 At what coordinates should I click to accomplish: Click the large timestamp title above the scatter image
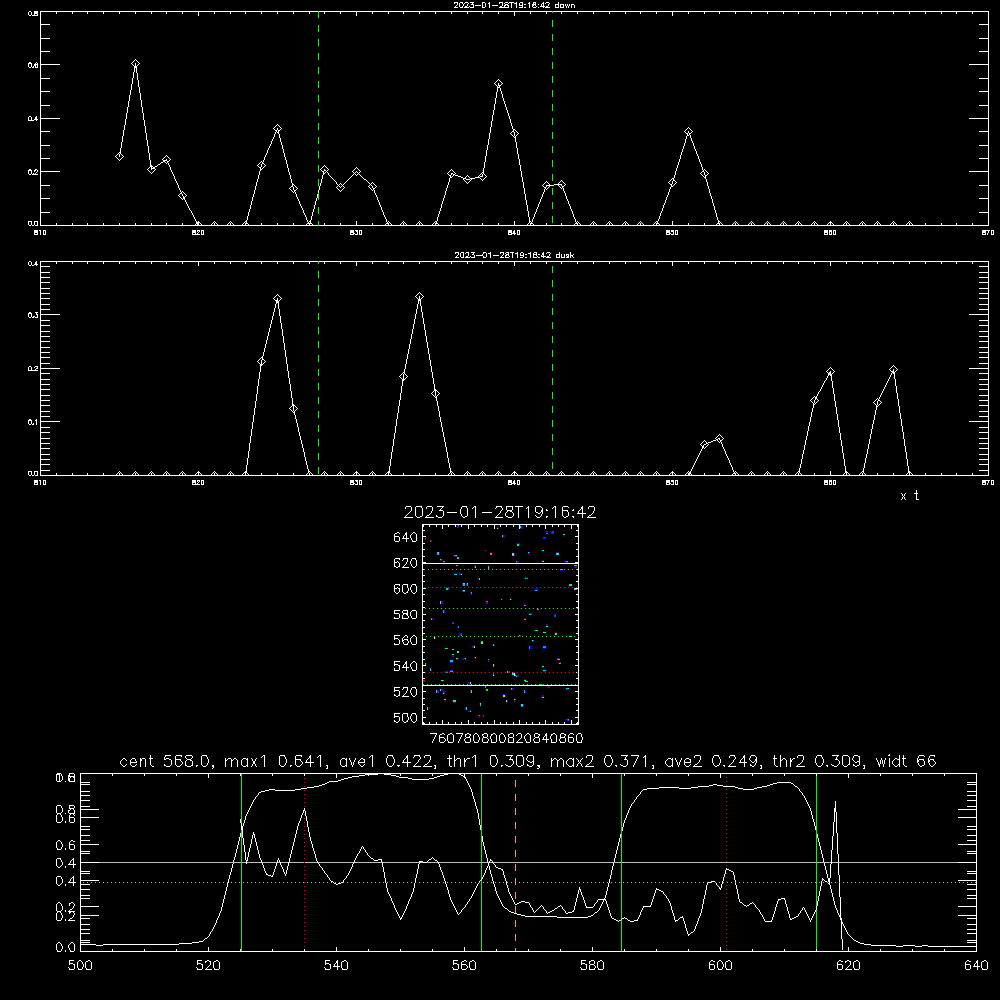point(500,512)
